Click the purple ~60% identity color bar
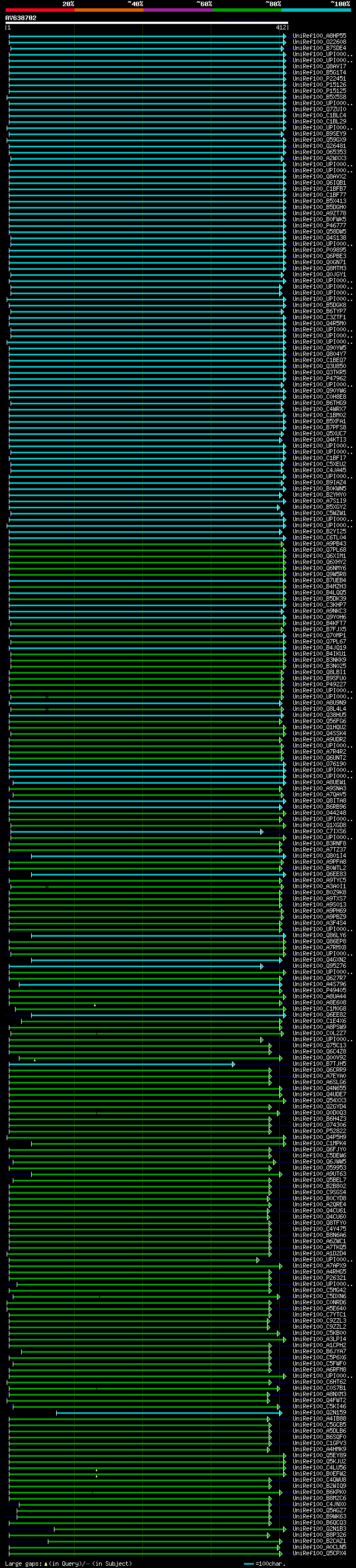 click(x=179, y=10)
